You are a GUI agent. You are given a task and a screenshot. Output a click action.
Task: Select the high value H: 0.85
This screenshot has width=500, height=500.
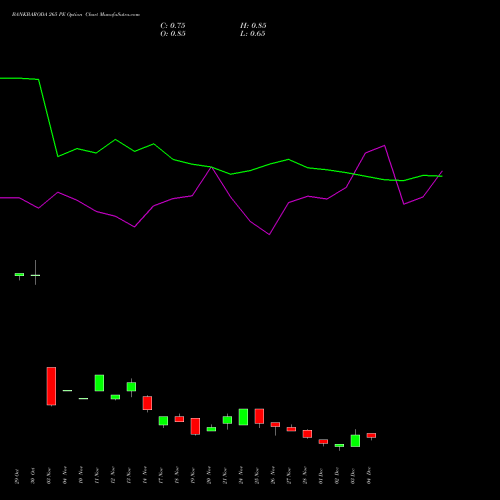tap(253, 26)
